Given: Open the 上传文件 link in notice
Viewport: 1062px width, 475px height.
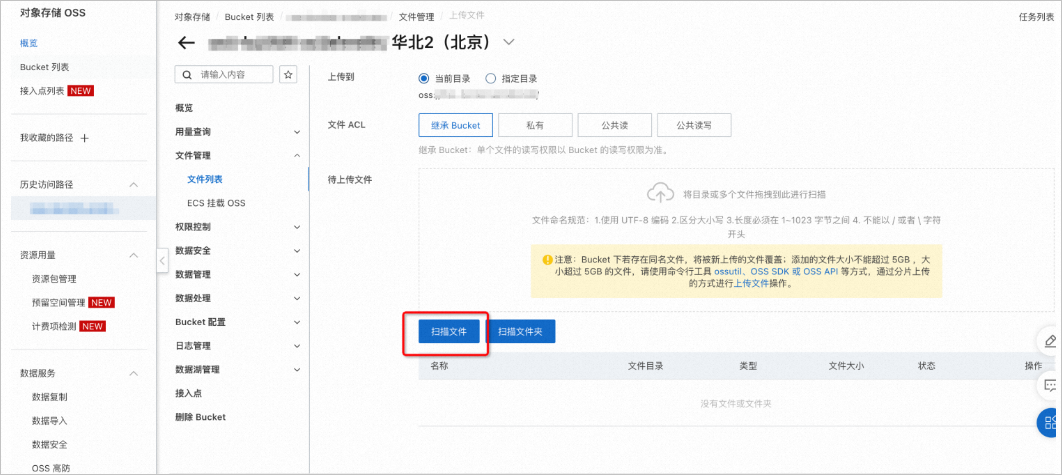Looking at the screenshot, I should [751, 284].
